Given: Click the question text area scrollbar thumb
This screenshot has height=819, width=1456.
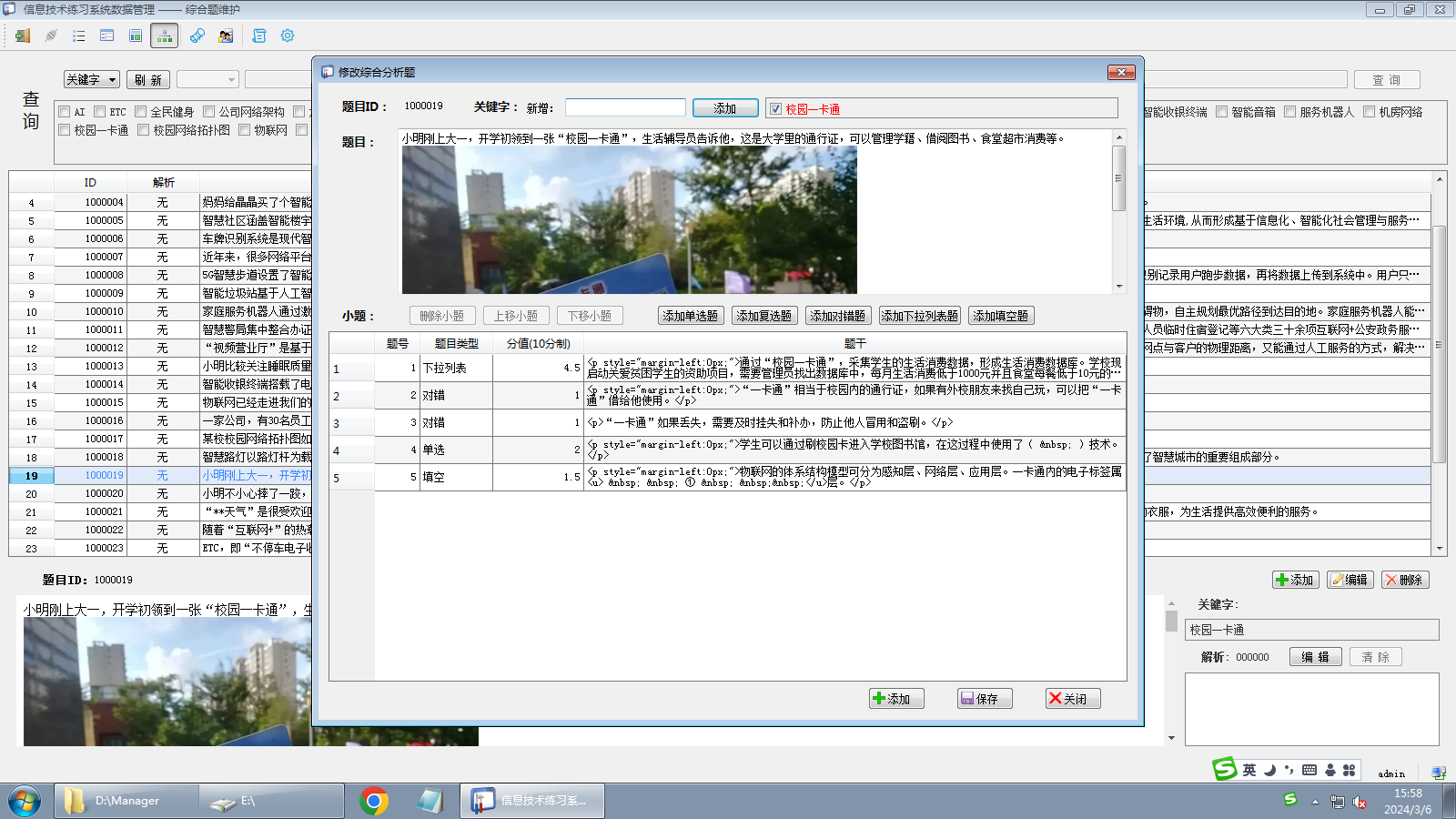Looking at the screenshot, I should pyautogui.click(x=1119, y=178).
